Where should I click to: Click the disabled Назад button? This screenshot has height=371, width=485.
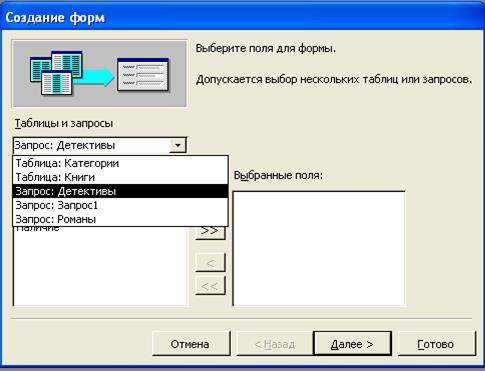274,344
